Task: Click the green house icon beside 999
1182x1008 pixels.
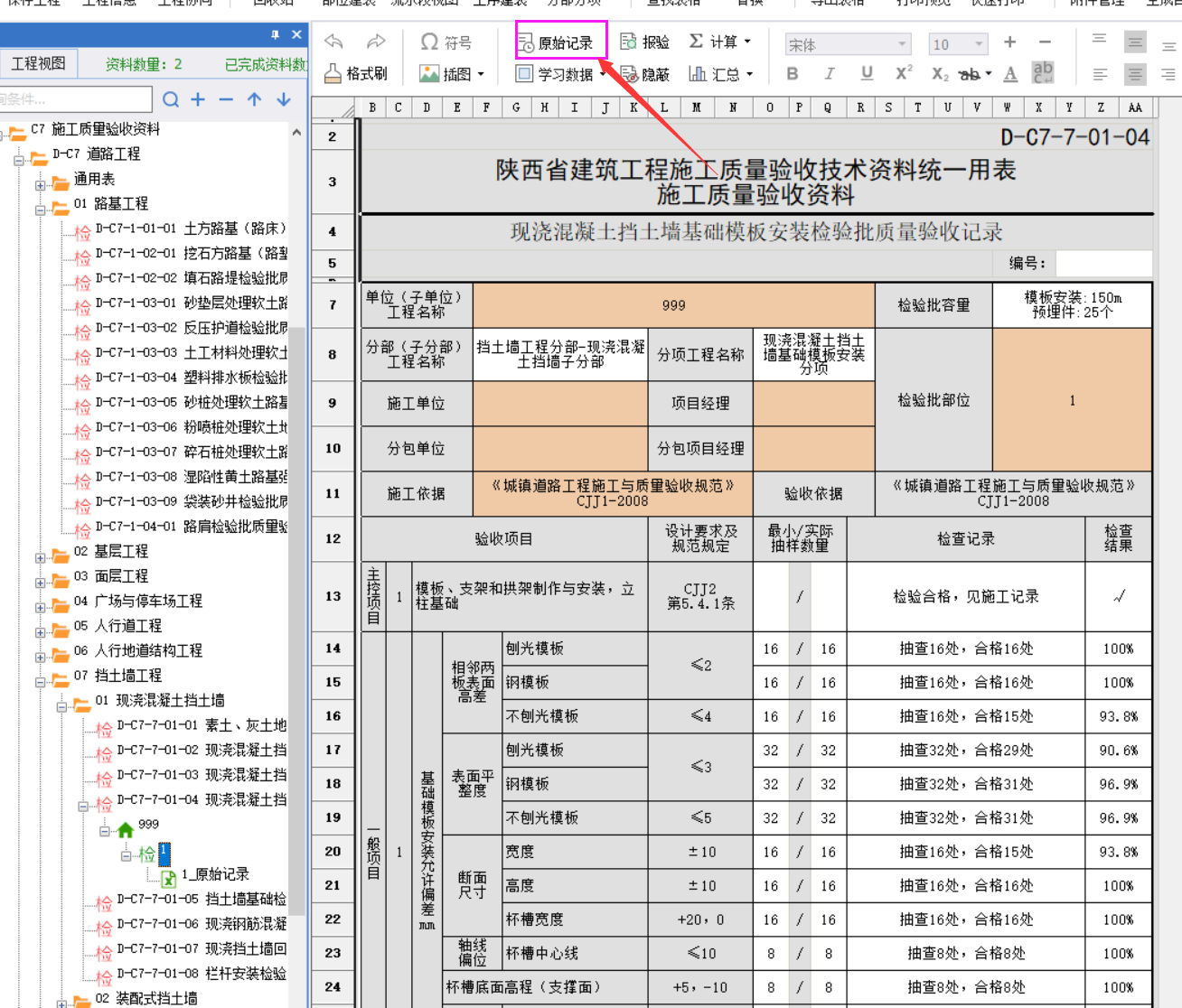Action: tap(126, 829)
